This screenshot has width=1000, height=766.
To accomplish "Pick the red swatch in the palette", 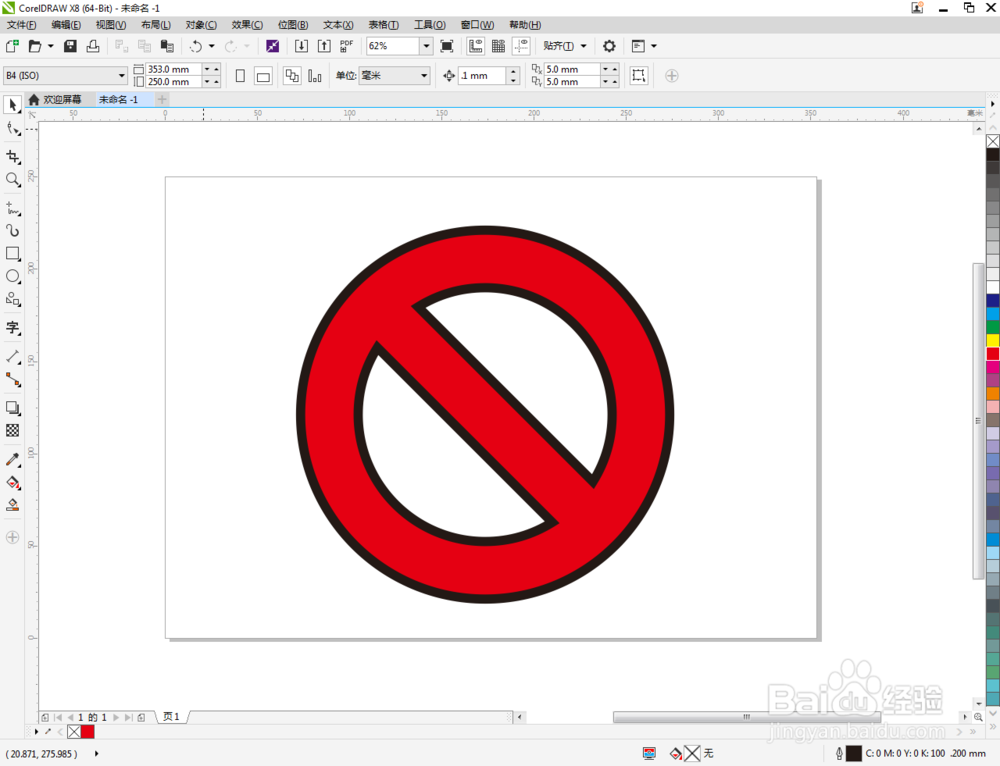I will coord(993,354).
